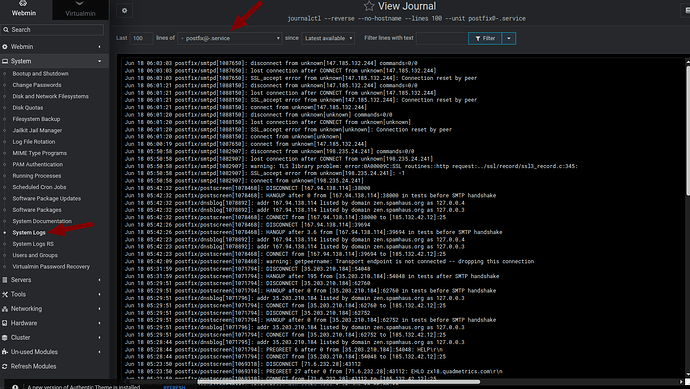Open Disk Quotas module

(28, 108)
